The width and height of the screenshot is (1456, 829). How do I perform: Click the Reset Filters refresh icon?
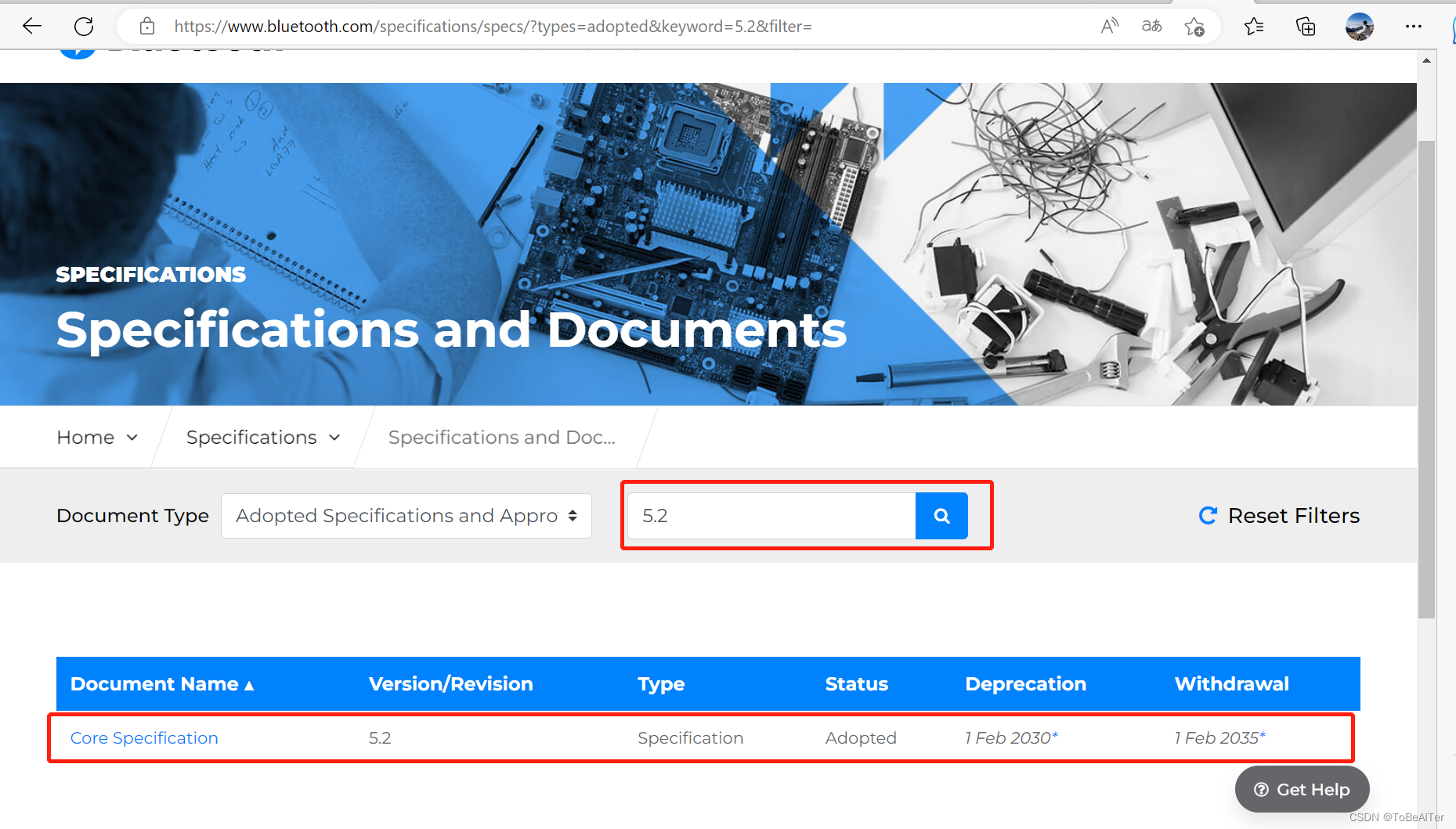point(1208,515)
